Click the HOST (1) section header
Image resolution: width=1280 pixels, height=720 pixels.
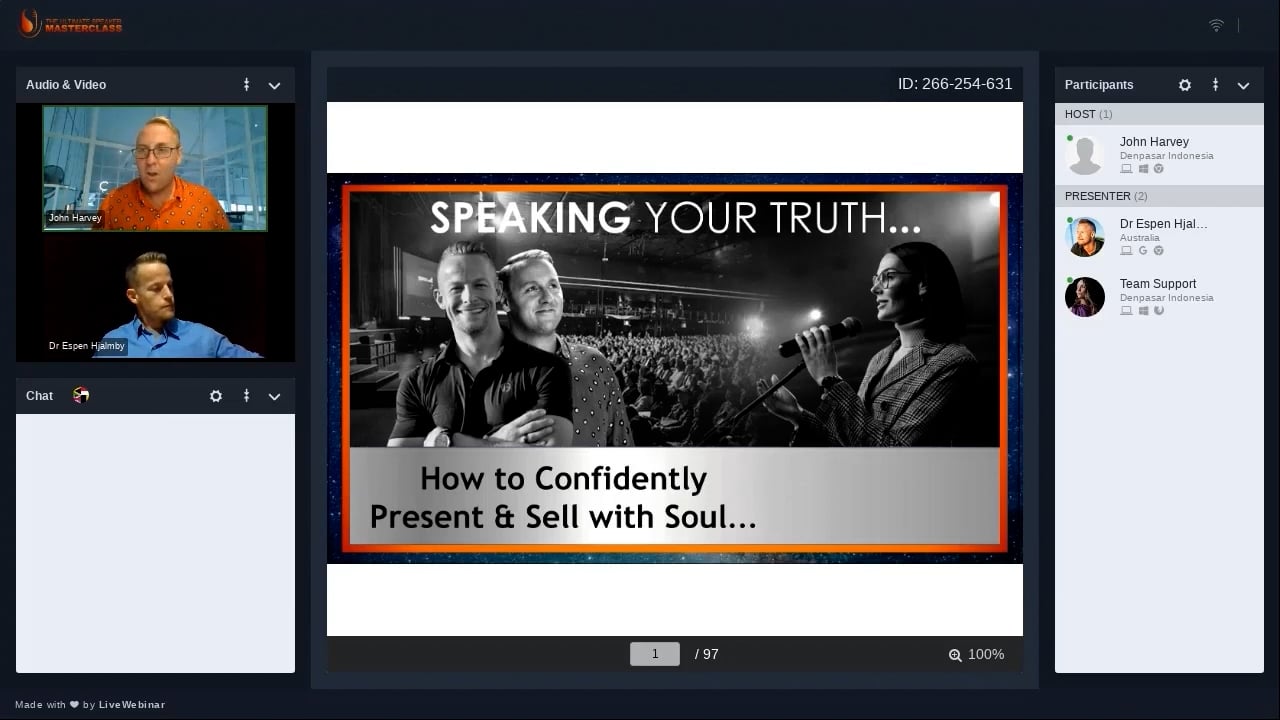1159,114
